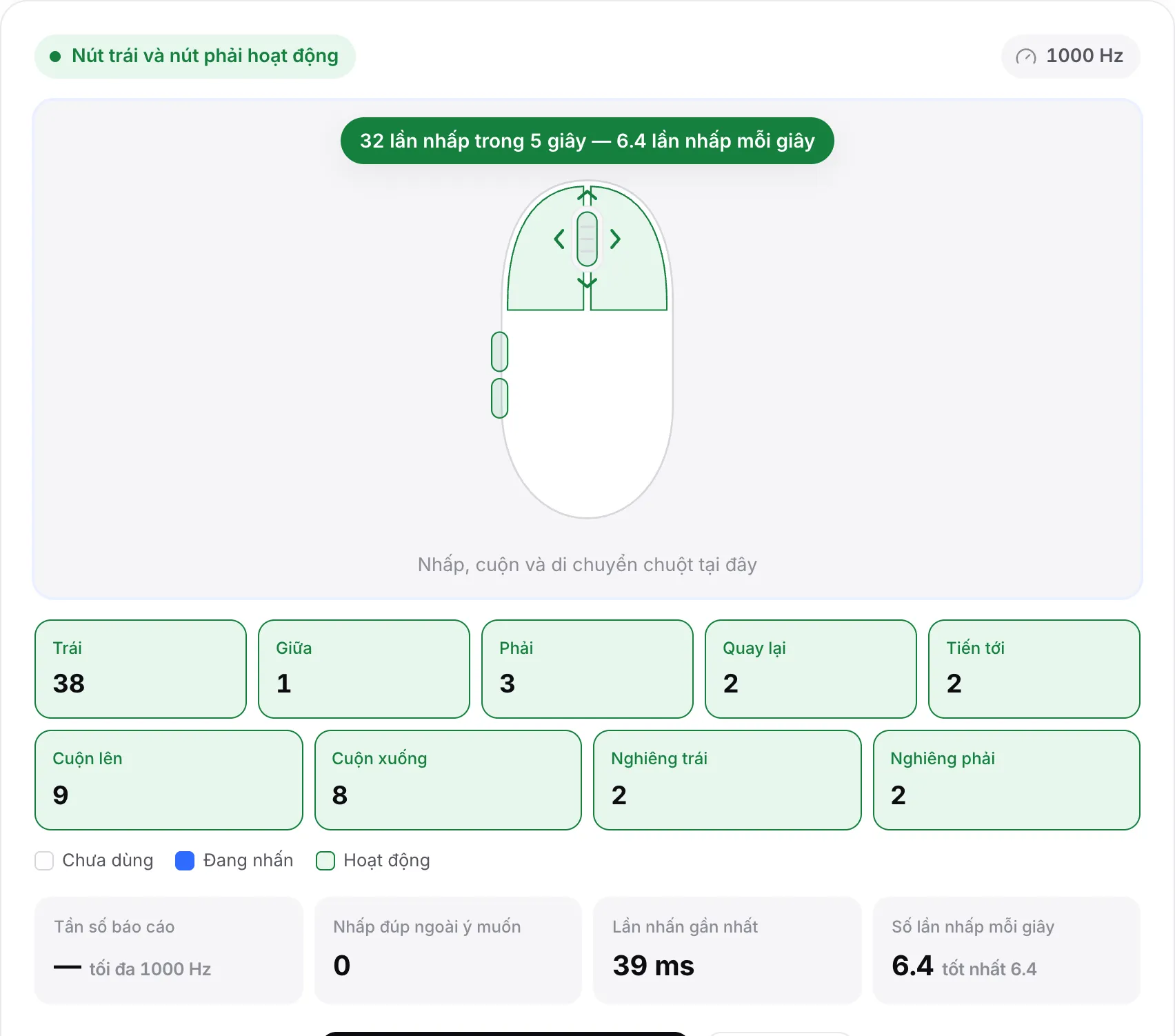Click the blue Đang nhấn legend box
Viewport: 1175px width, 1036px height.
tap(185, 861)
